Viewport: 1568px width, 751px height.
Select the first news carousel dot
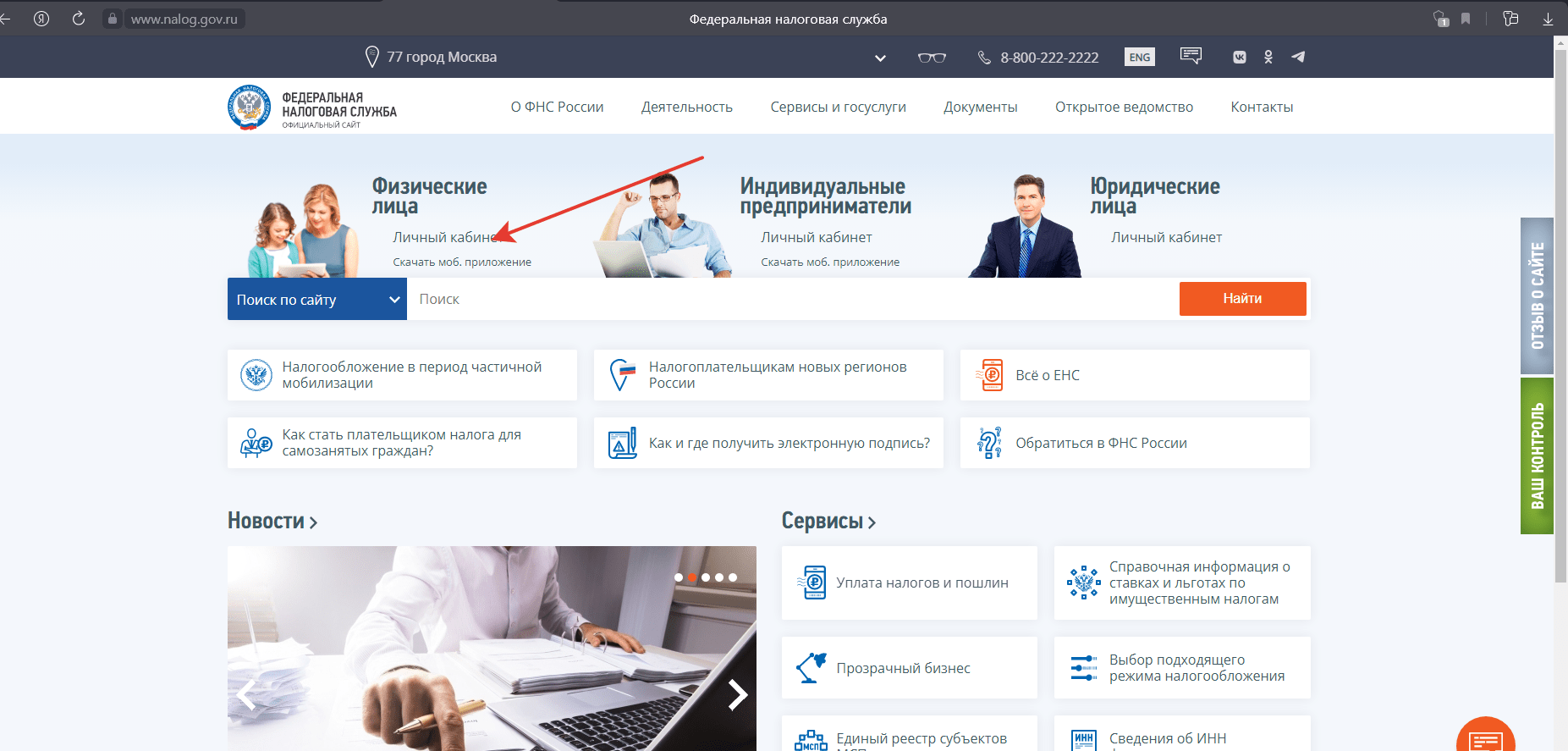(x=679, y=577)
